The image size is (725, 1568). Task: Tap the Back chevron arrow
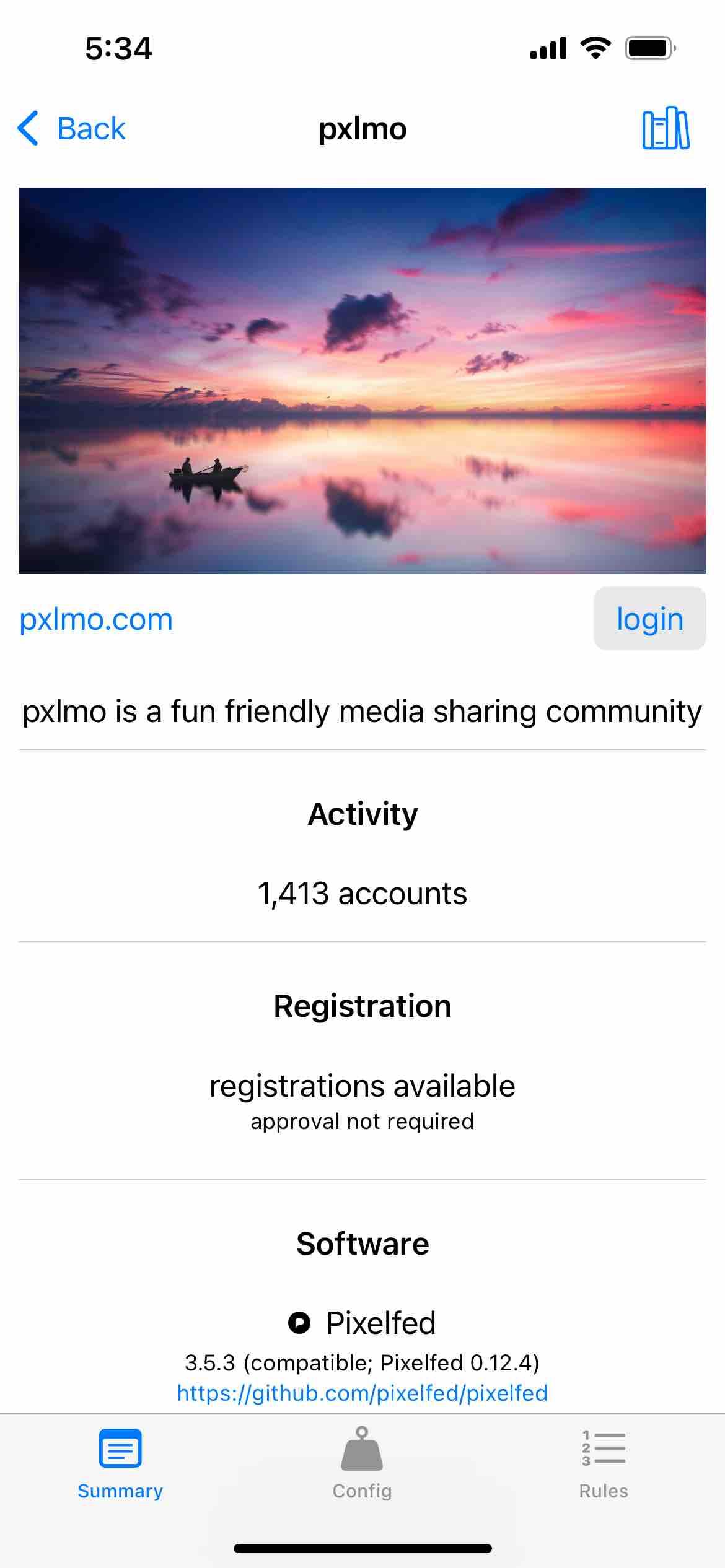(x=29, y=128)
